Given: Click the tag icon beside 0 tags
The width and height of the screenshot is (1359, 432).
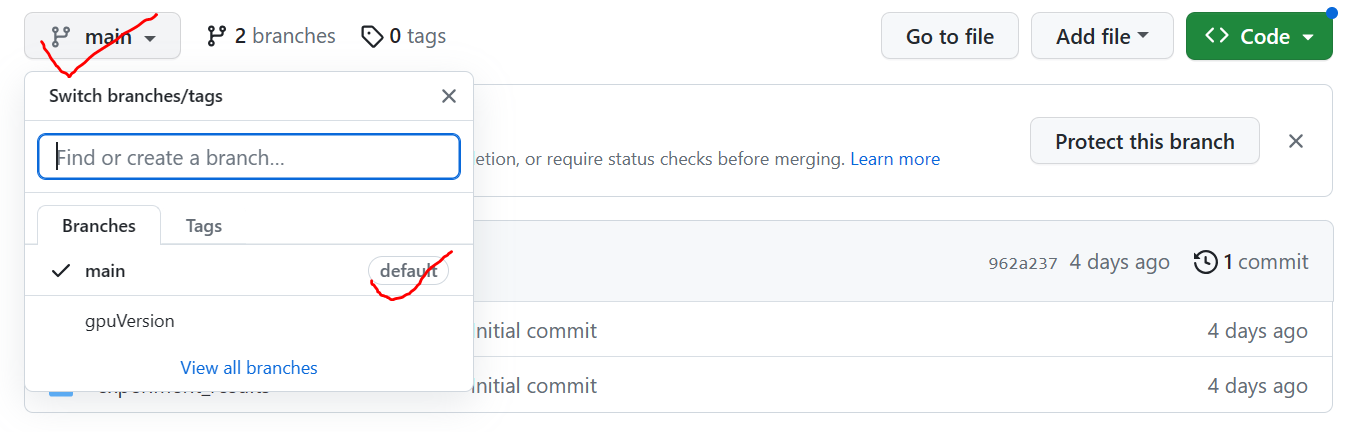Looking at the screenshot, I should [372, 37].
